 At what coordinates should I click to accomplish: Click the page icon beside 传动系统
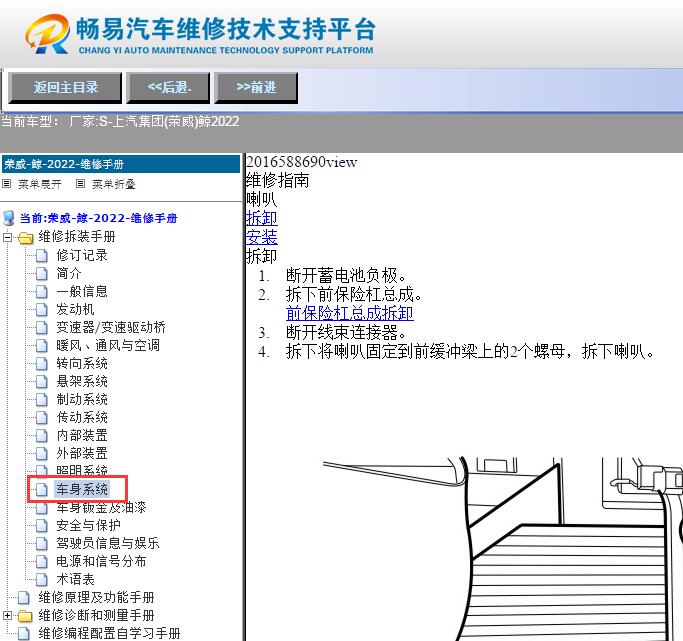coord(42,418)
